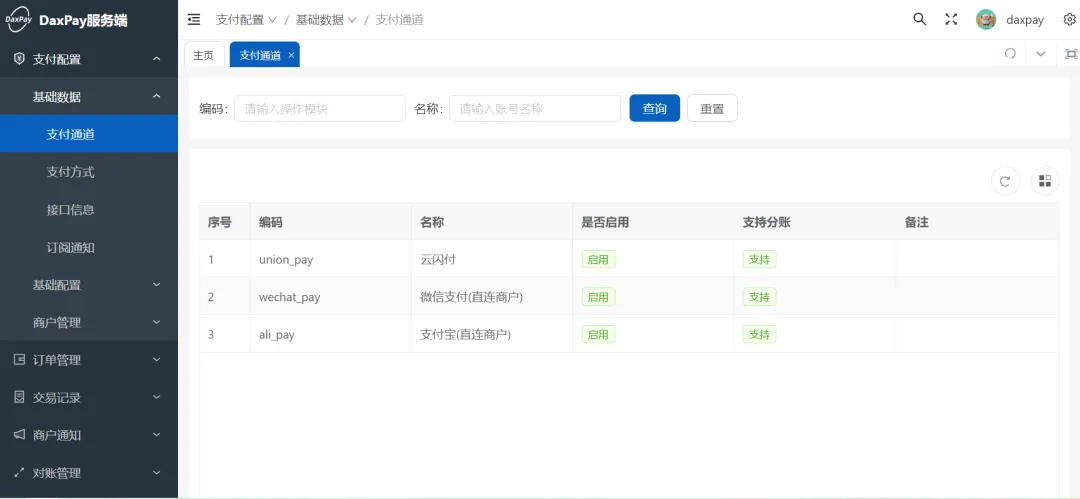Toggle fullscreen with the expand arrows icon
1080x499 pixels.
[x=951, y=19]
